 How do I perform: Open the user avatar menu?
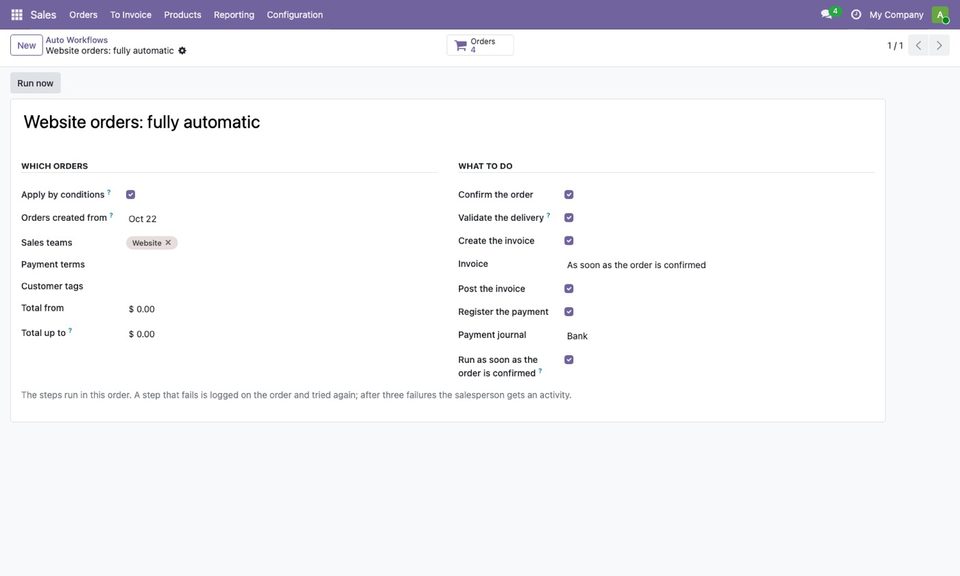940,15
